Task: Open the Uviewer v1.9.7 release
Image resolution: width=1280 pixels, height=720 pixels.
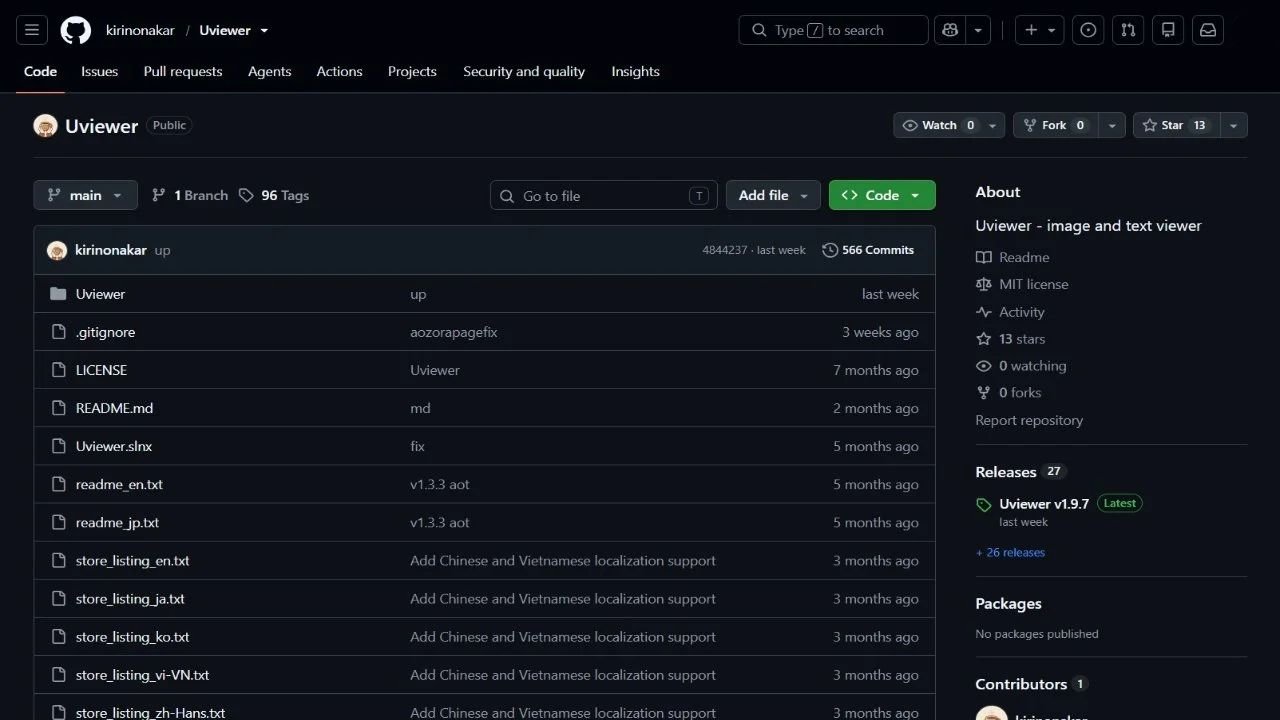Action: [x=1044, y=504]
